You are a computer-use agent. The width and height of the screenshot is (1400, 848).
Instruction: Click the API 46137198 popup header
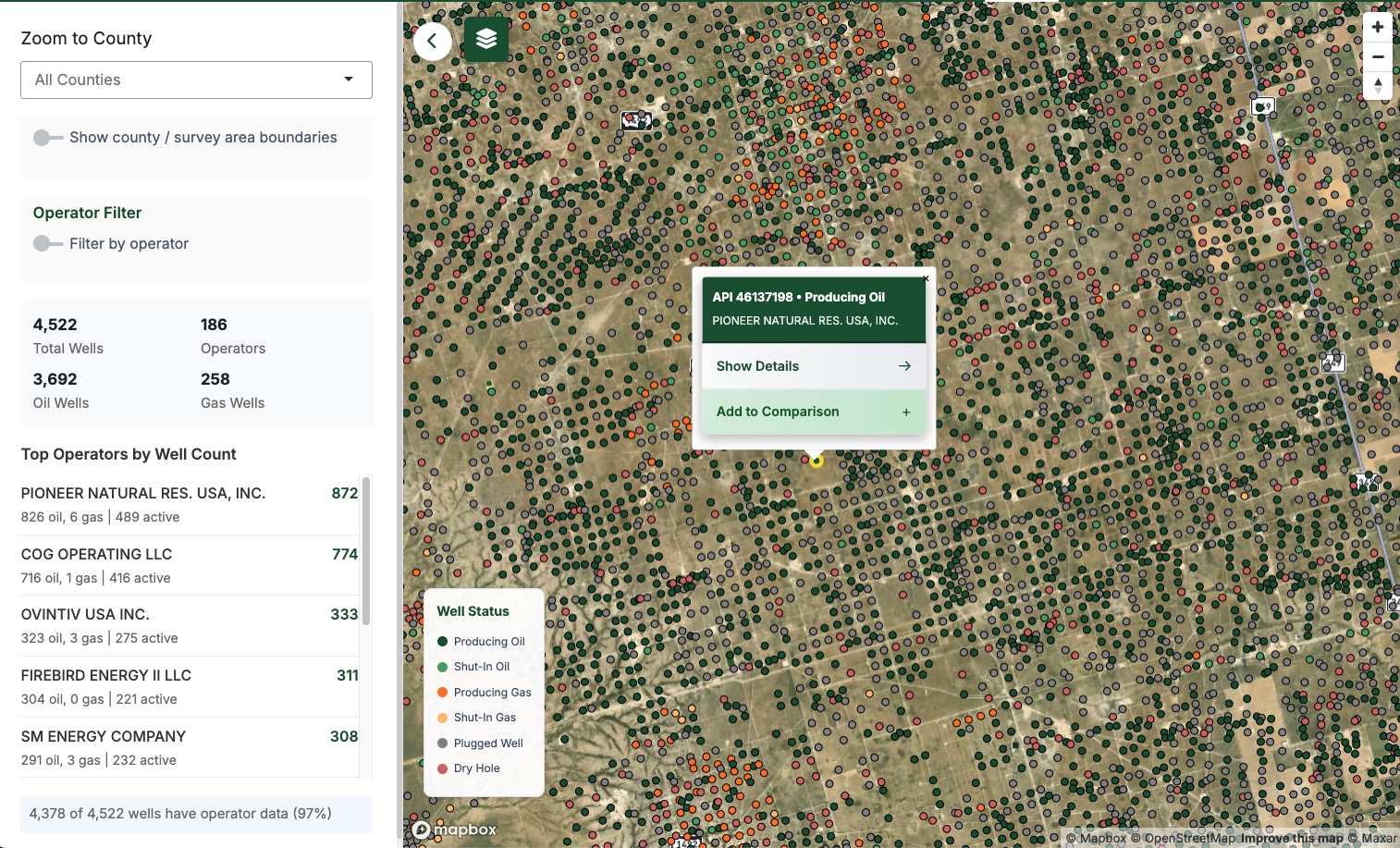814,309
